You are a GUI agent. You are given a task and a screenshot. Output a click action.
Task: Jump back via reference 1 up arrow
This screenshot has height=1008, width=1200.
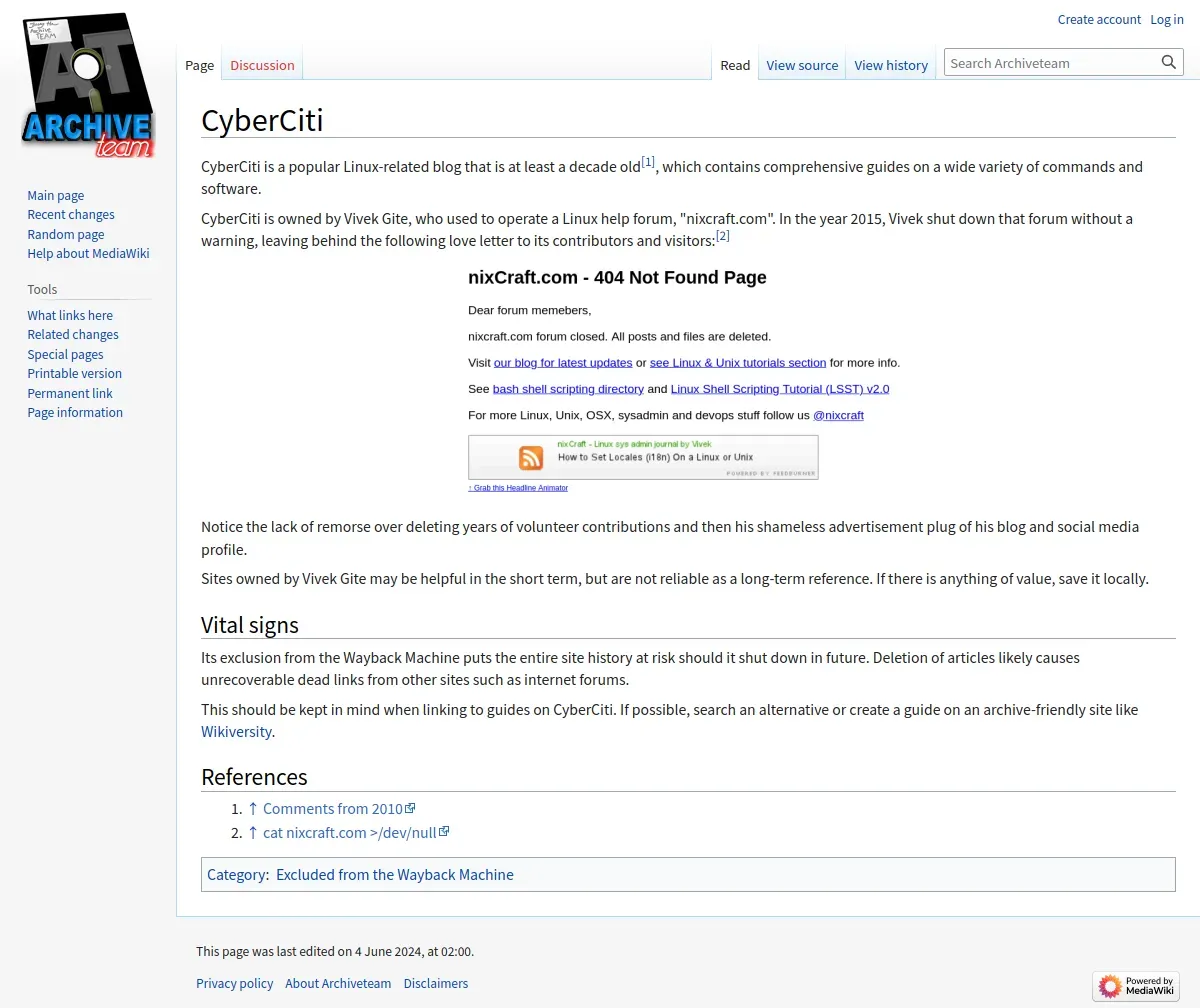click(253, 809)
